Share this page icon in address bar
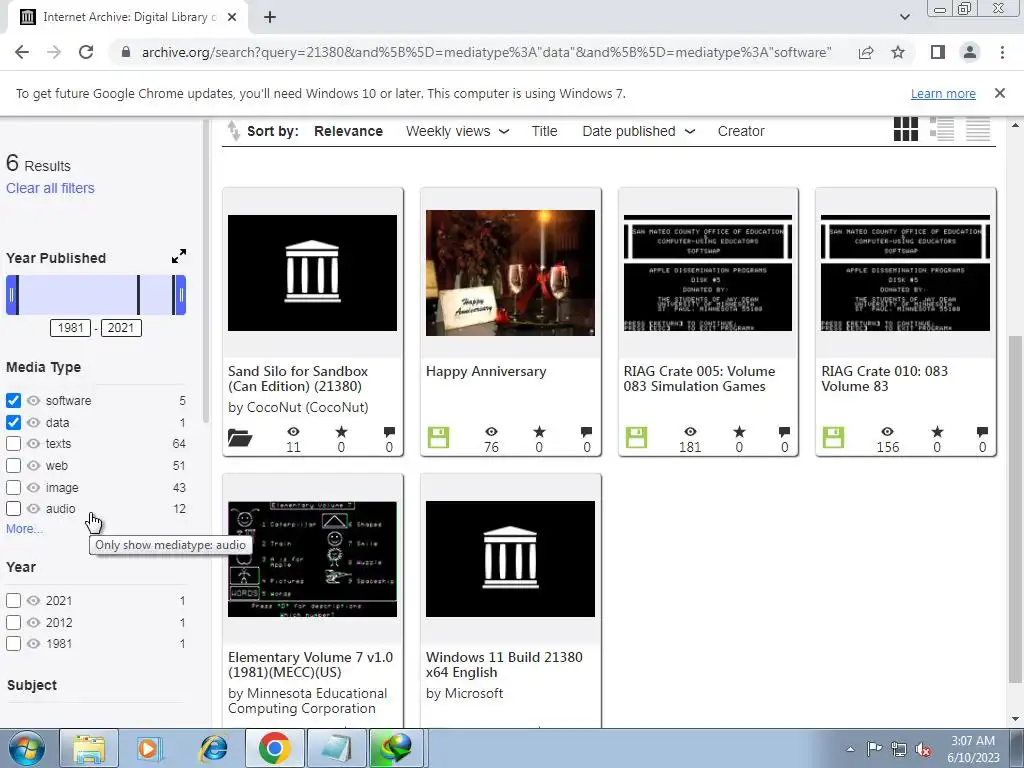Viewport: 1024px width, 768px height. tap(866, 52)
